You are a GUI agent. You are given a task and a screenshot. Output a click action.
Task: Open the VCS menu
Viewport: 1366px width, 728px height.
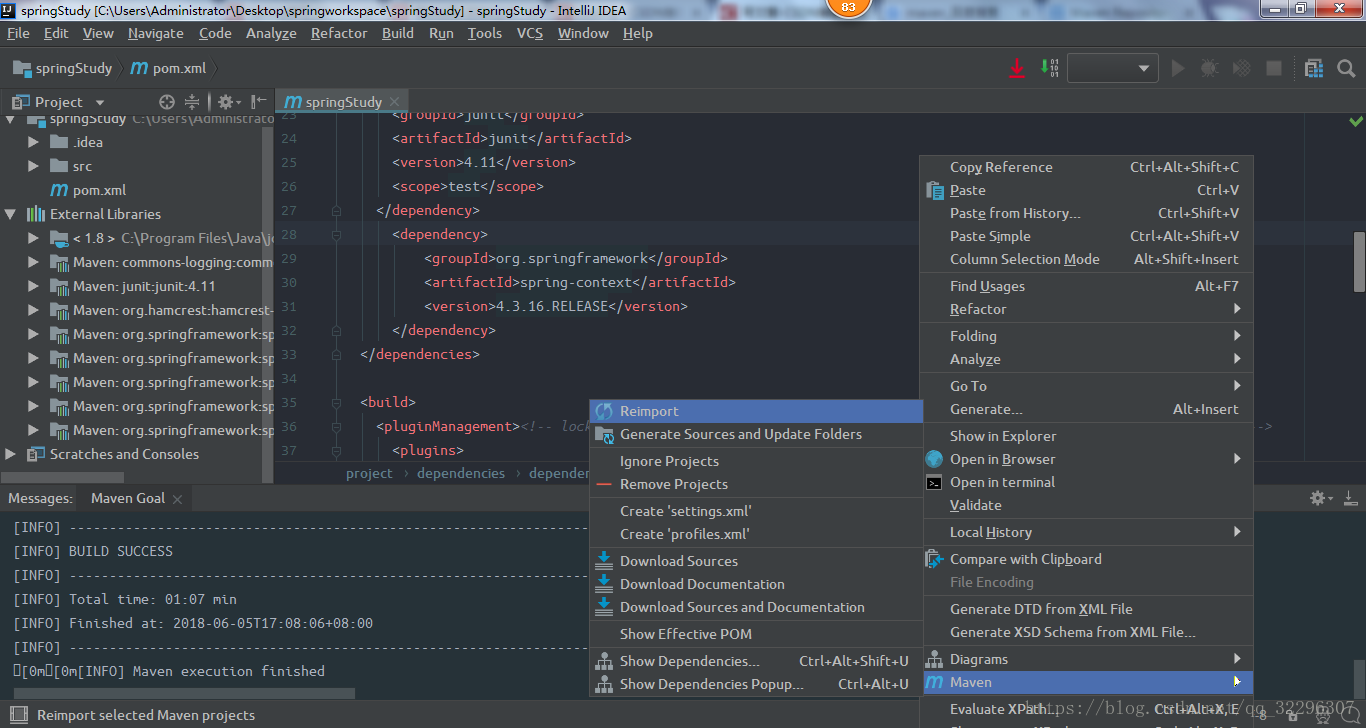(x=530, y=33)
